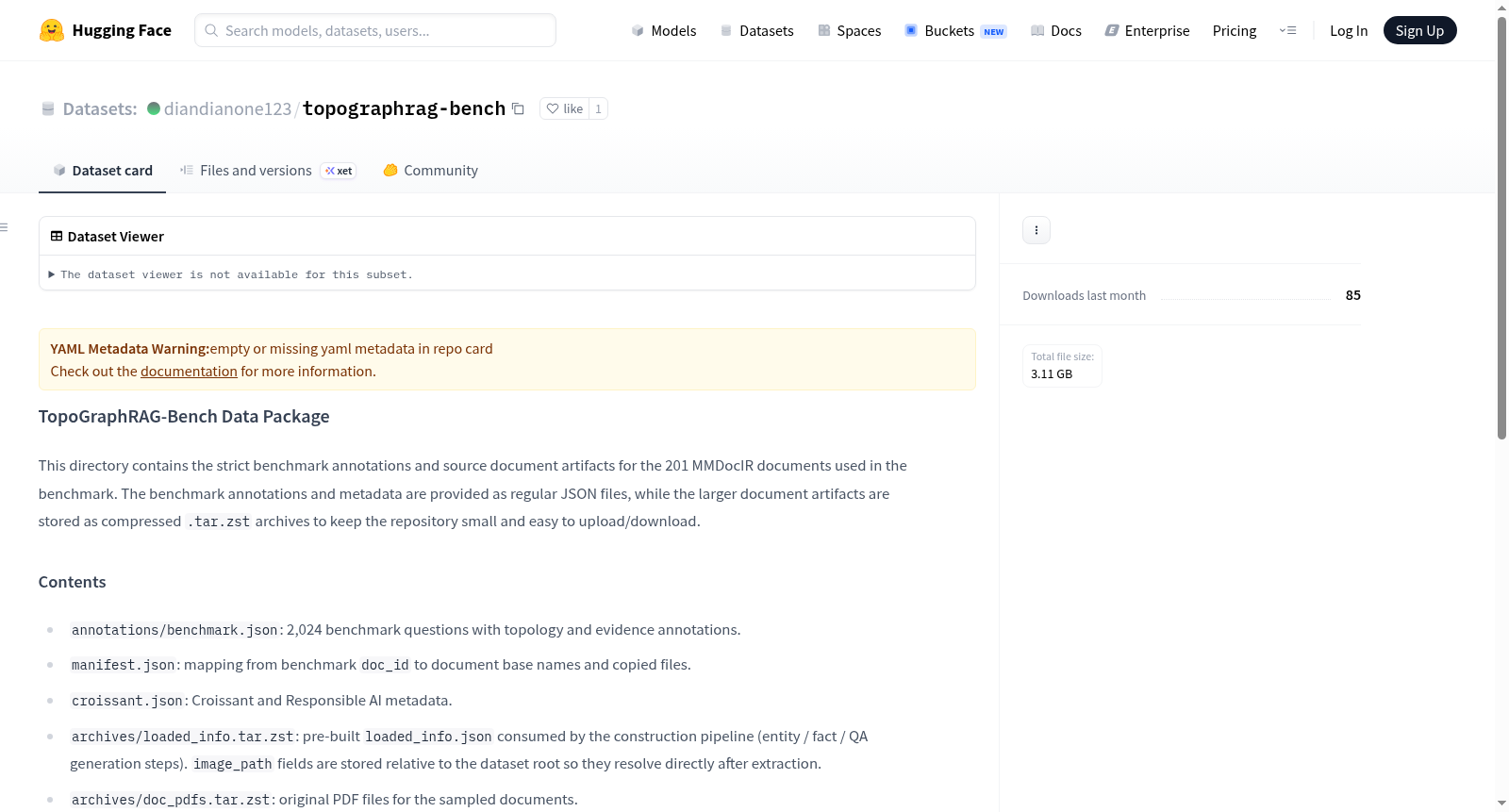This screenshot has width=1509, height=812.
Task: Go to Datasets in the top navigation
Action: 756,30
